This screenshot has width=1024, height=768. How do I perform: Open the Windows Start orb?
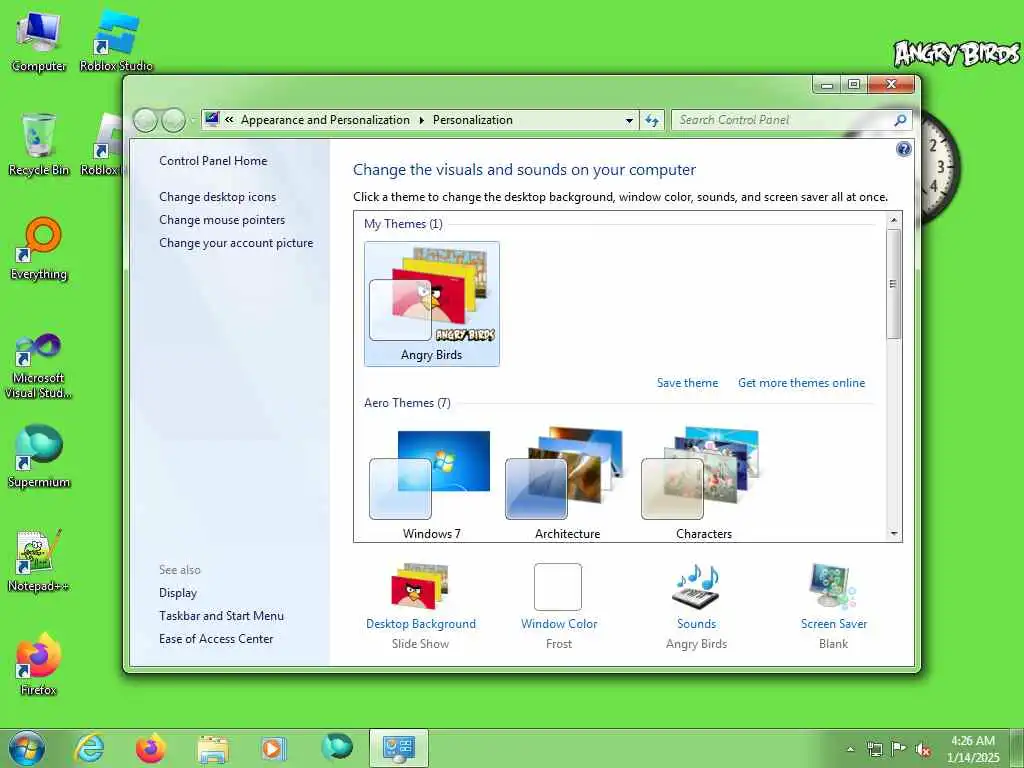tap(27, 748)
